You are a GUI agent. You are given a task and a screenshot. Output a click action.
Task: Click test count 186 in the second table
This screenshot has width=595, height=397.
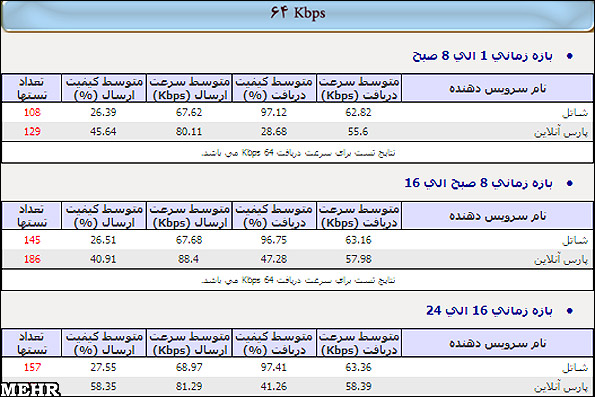click(x=32, y=259)
